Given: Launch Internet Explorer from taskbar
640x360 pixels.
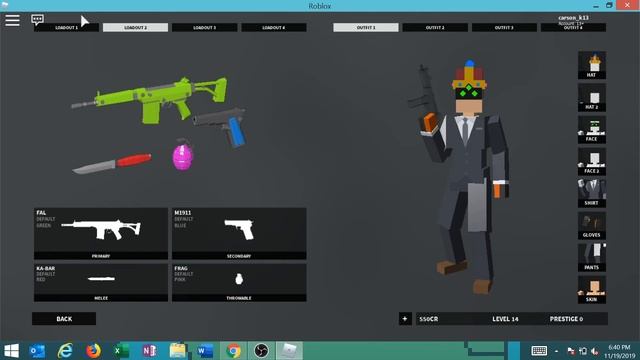Looking at the screenshot, I should tap(65, 351).
